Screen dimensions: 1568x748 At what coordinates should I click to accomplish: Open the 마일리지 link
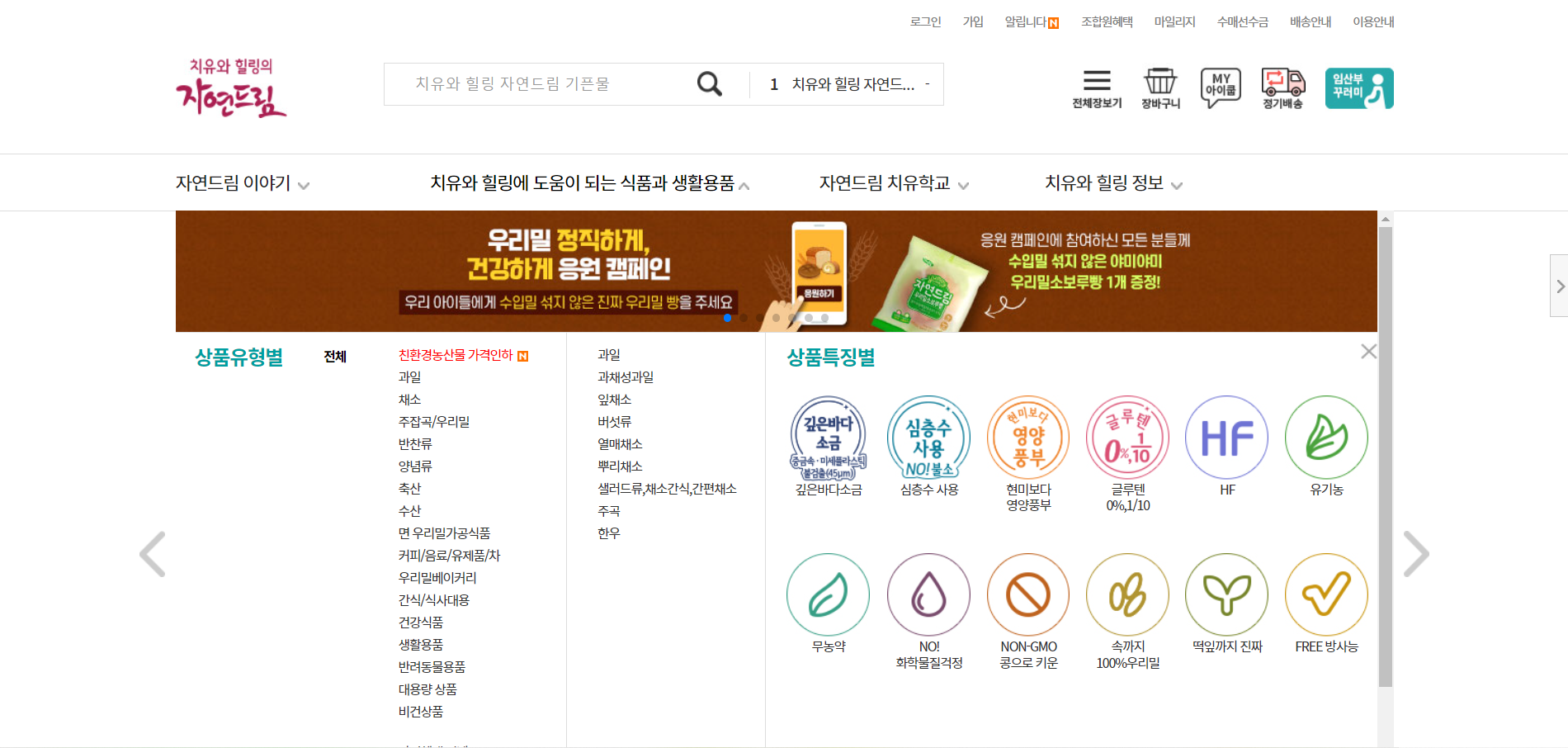coord(1174,21)
